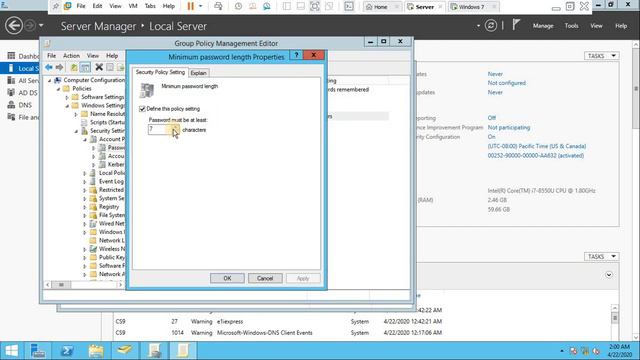Click the VMware take snapshot clock icon
640x360 pixels.
click(238, 6)
